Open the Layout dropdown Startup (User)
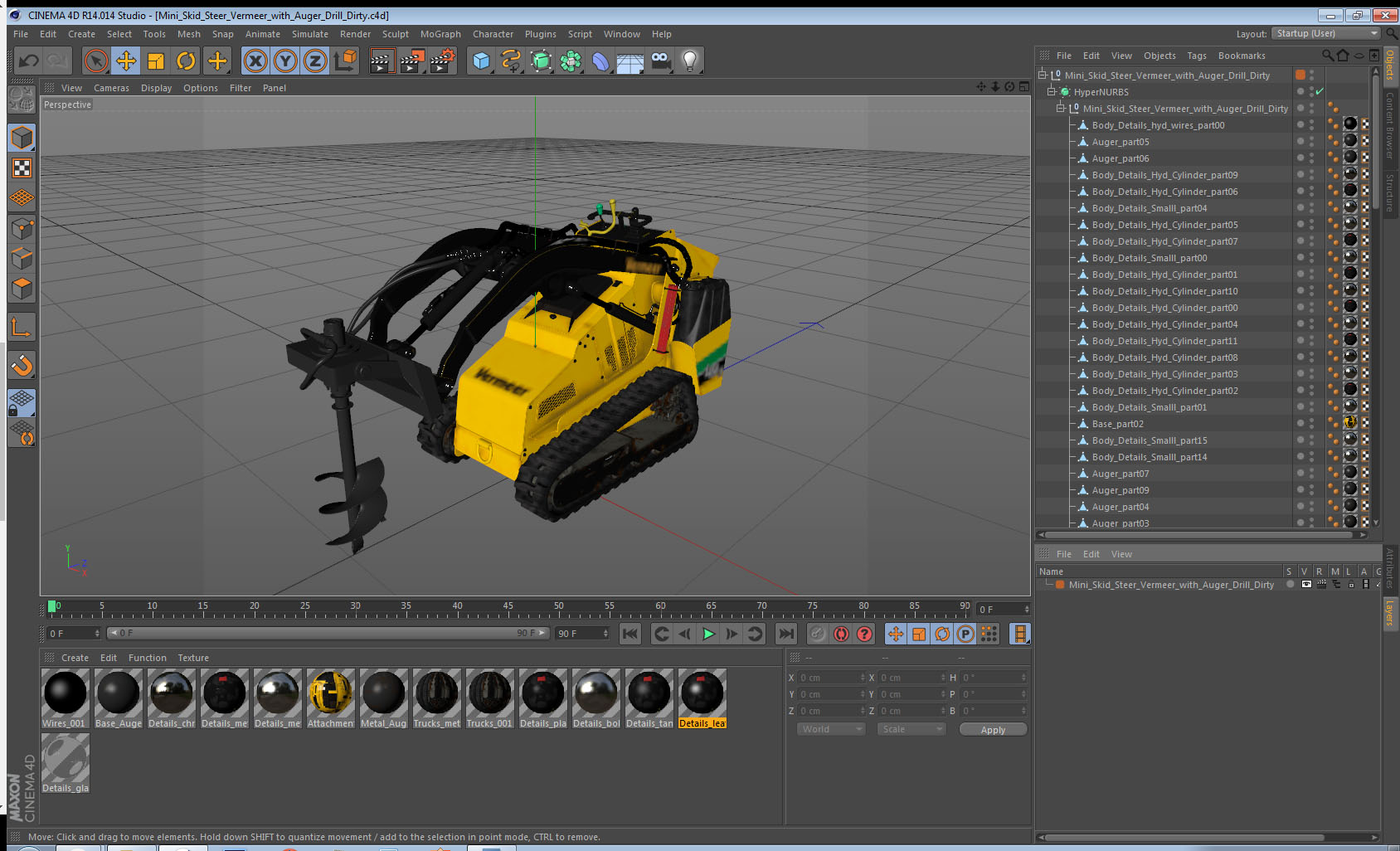Image resolution: width=1400 pixels, height=851 pixels. (1326, 33)
